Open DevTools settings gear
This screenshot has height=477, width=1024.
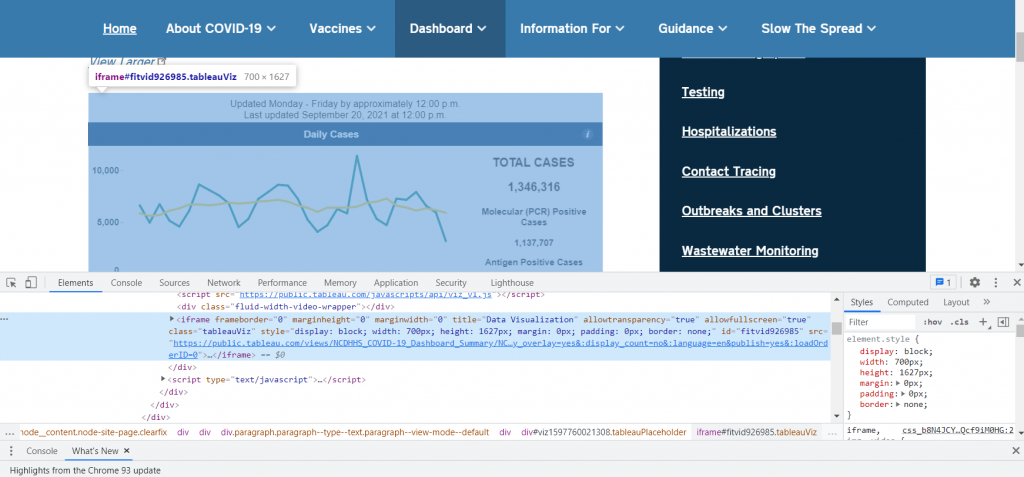pyautogui.click(x=974, y=282)
